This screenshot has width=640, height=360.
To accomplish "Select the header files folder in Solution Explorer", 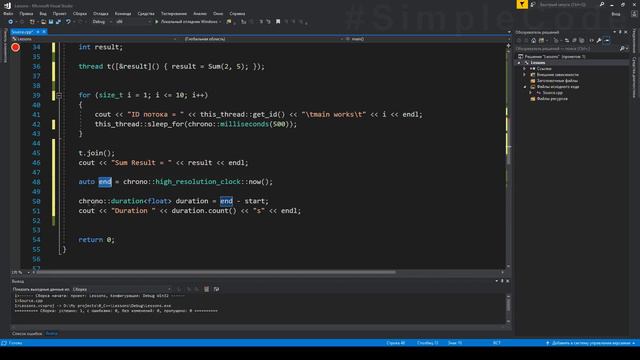I will coord(557,81).
